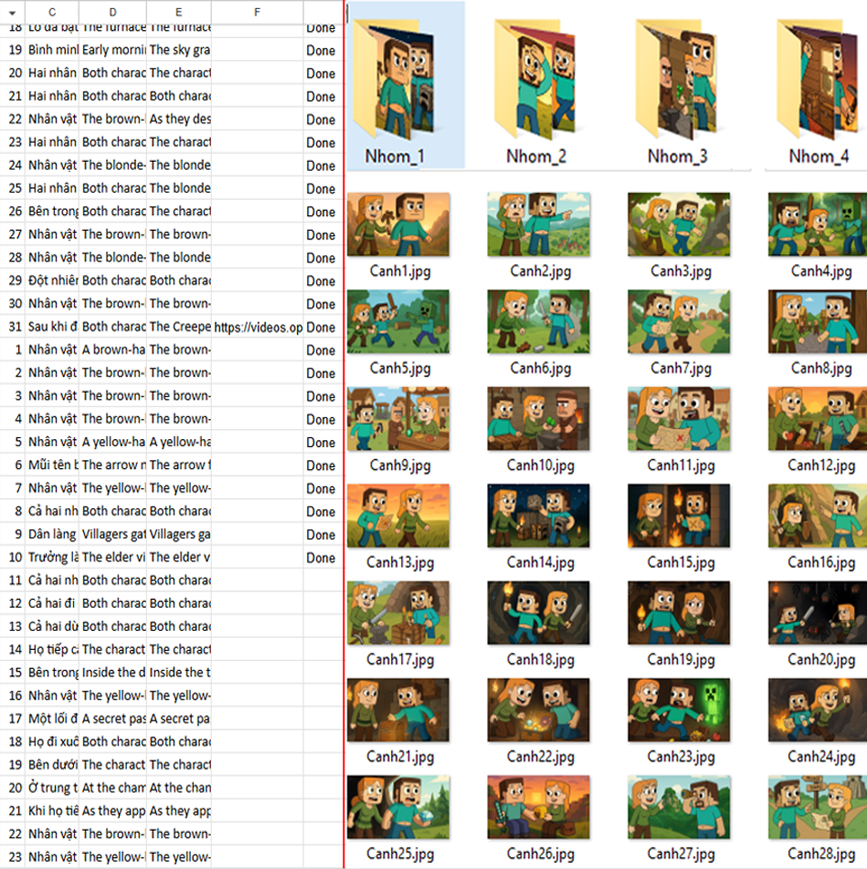Viewport: 867px width, 869px height.
Task: Click the Canh21.jpg thumbnail
Action: tap(398, 710)
